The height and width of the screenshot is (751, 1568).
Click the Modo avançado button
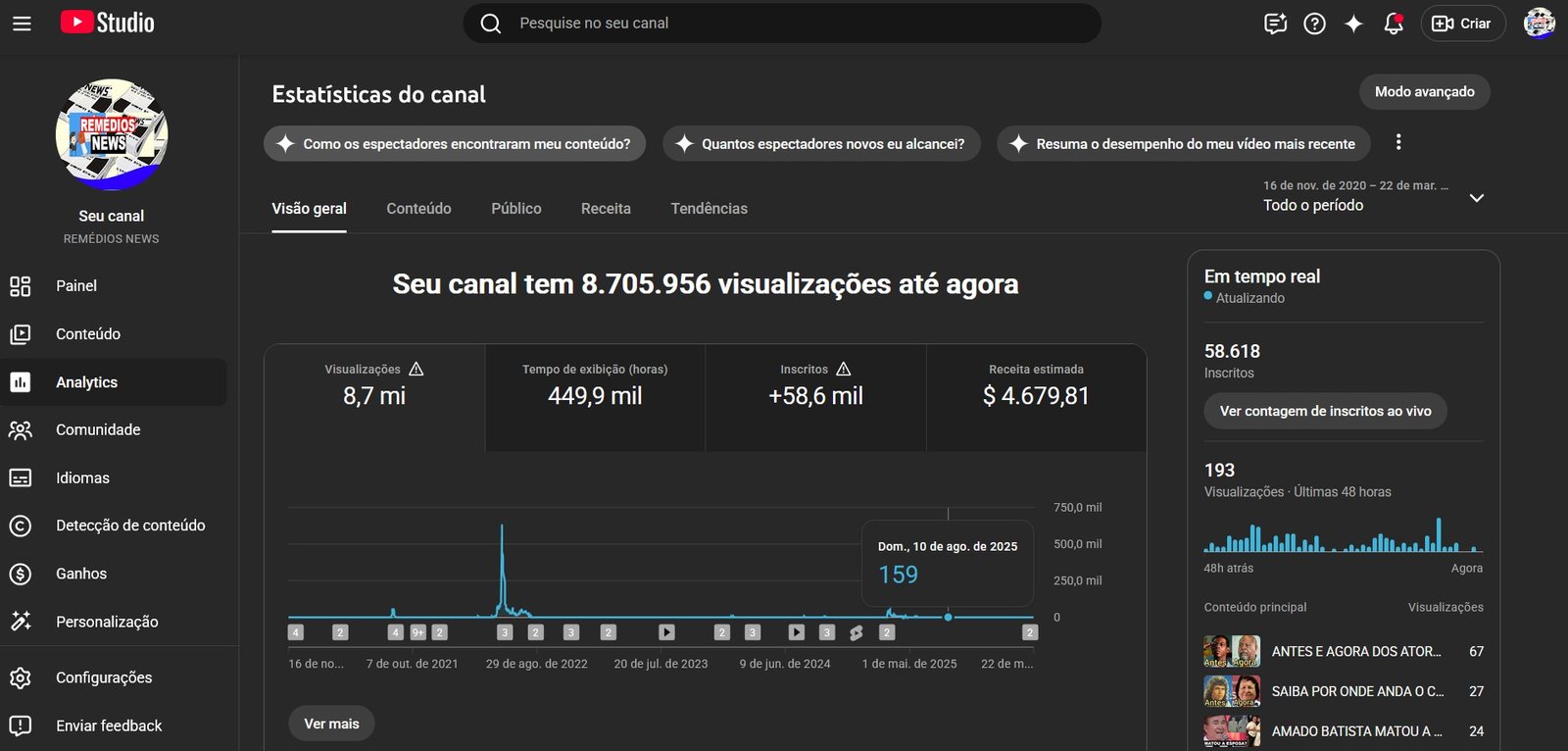1424,92
